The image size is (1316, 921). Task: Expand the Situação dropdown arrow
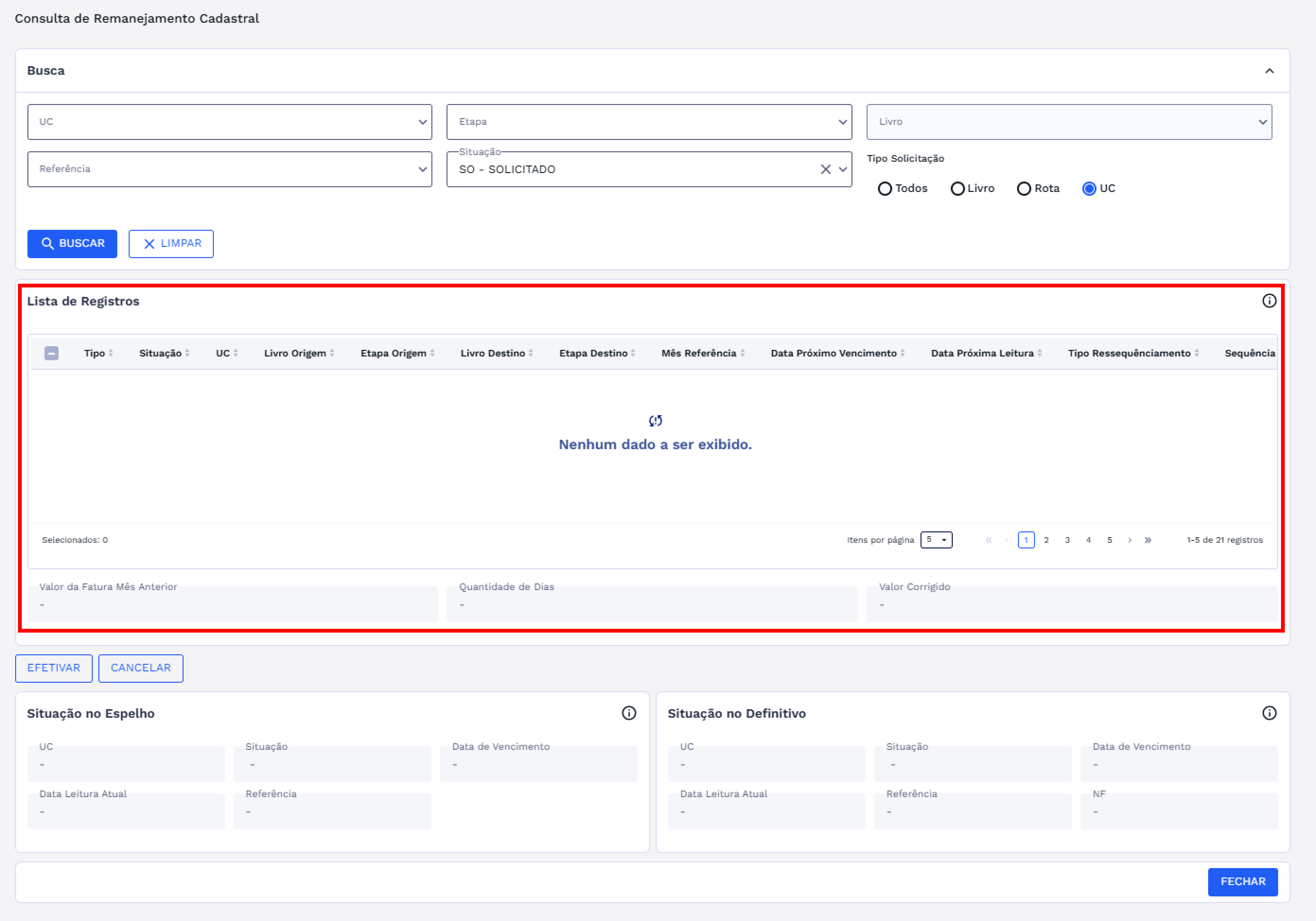pyautogui.click(x=842, y=169)
